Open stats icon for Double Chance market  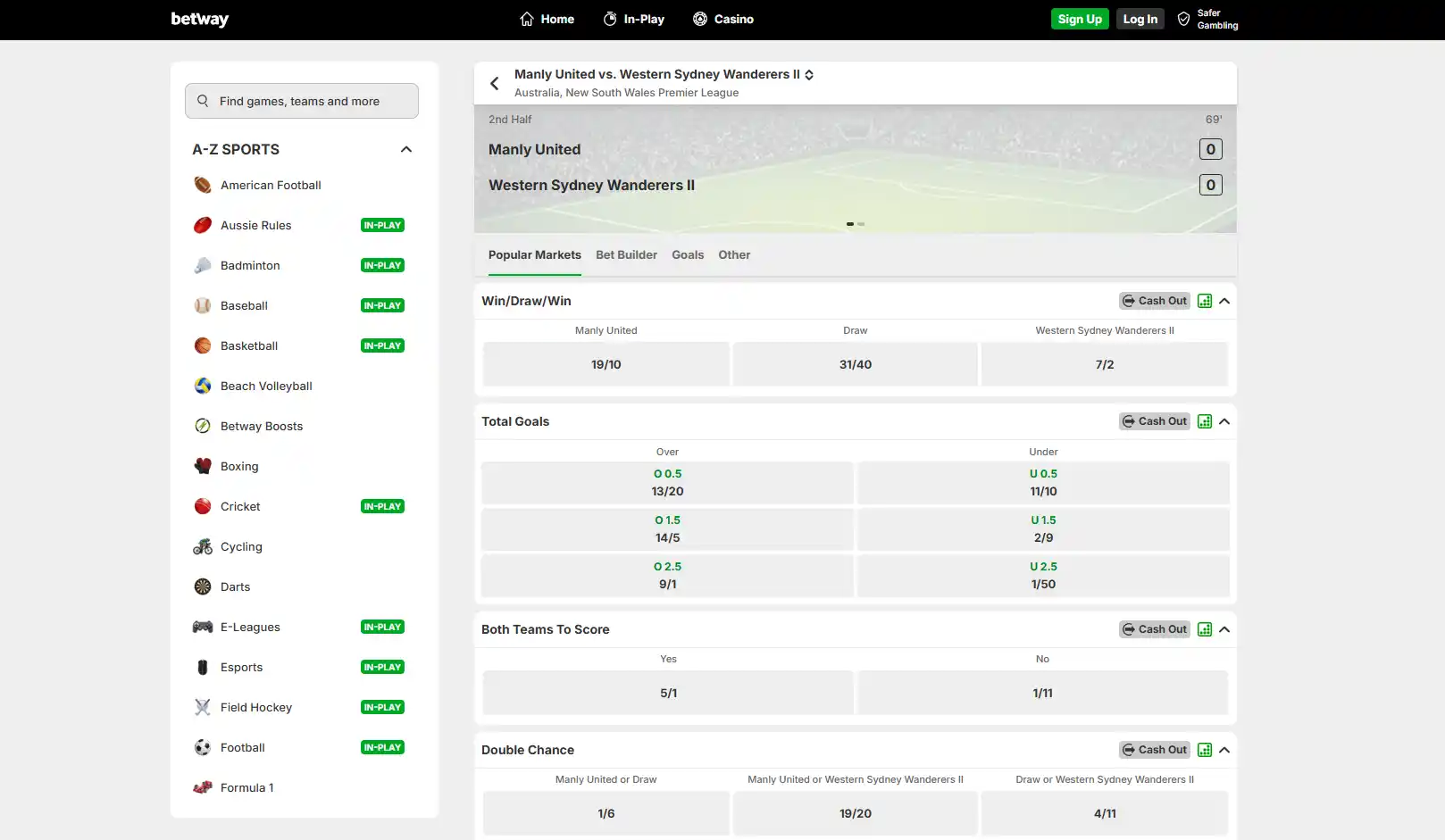click(x=1205, y=750)
